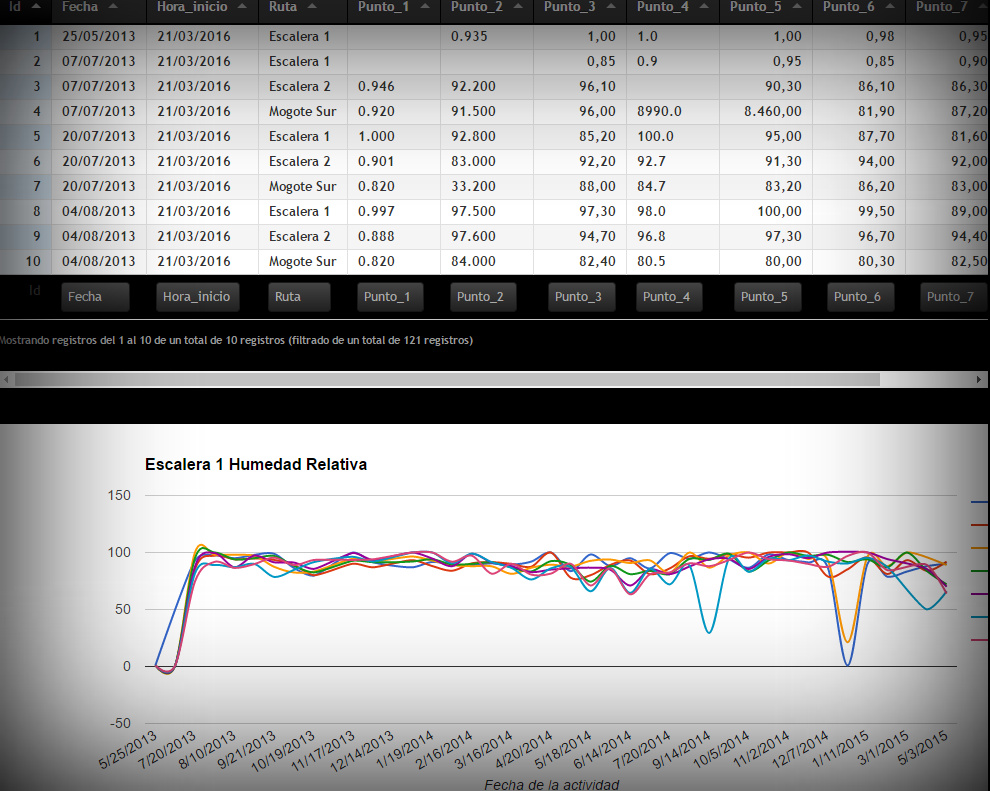Click into the Hora_inicio filter field

(x=197, y=297)
